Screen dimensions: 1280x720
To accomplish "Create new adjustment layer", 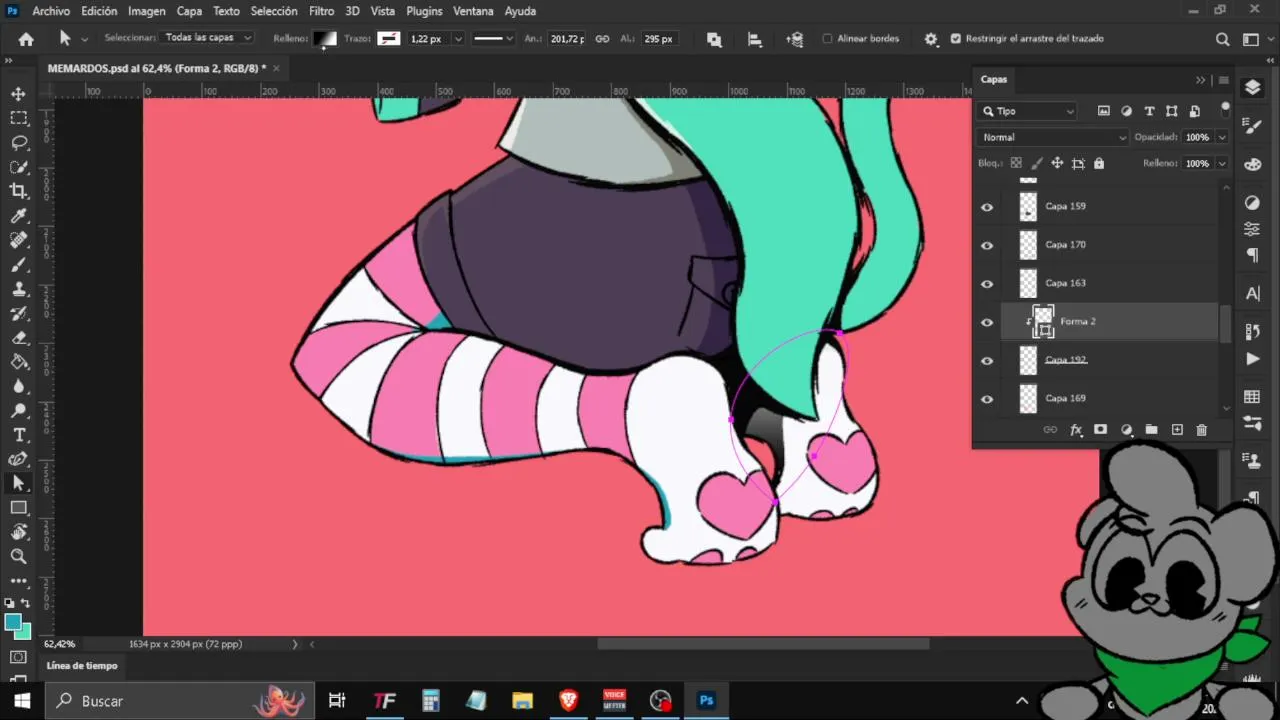I will [x=1126, y=430].
